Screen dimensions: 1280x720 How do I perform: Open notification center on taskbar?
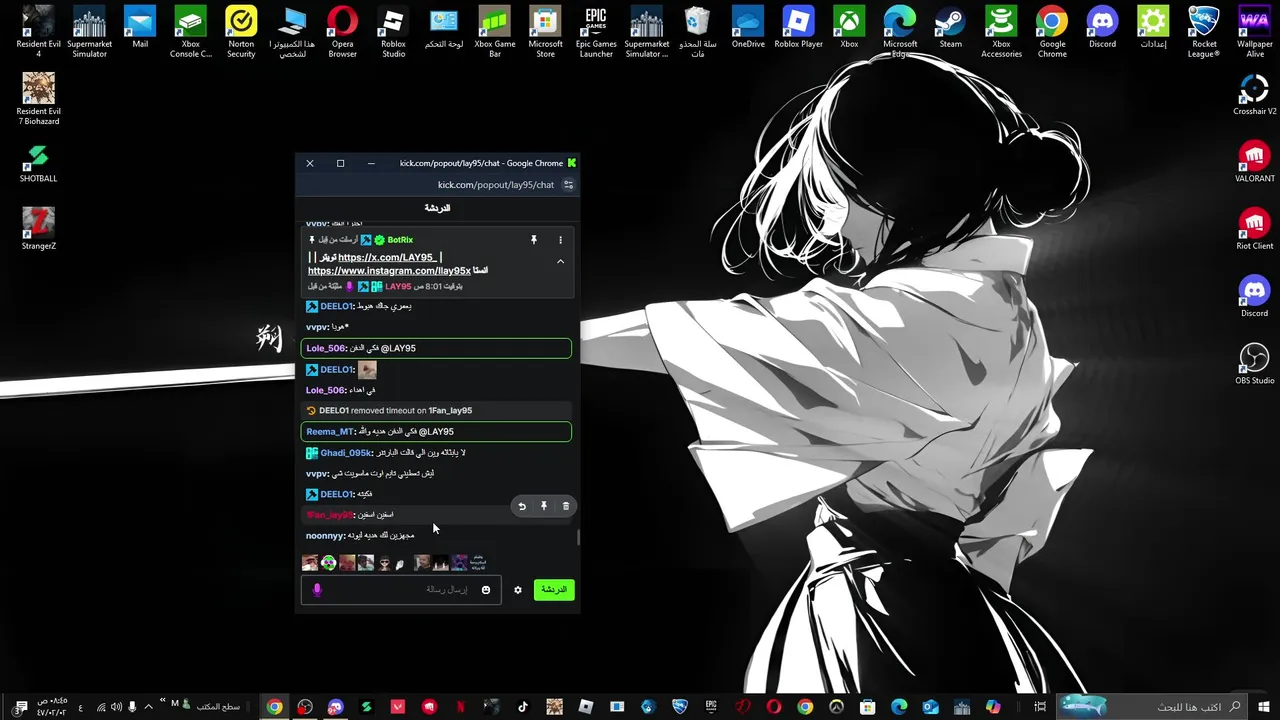pos(20,707)
